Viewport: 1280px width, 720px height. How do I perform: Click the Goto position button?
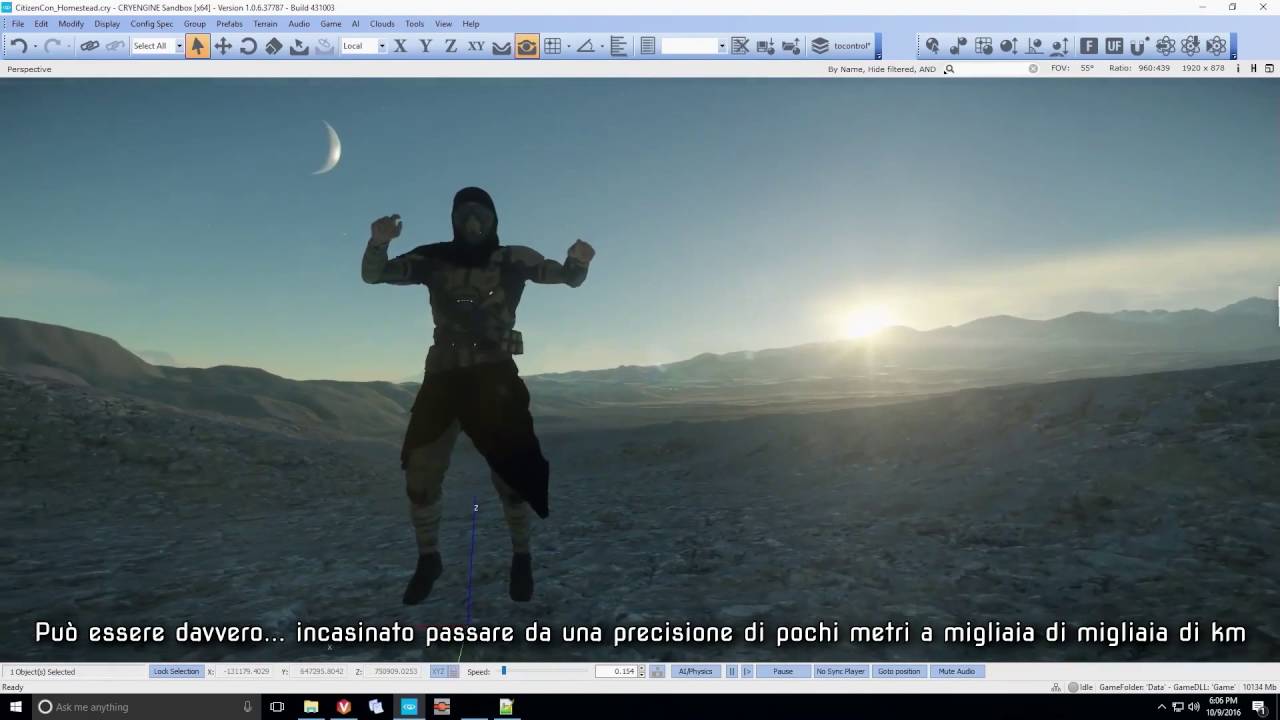[x=899, y=671]
